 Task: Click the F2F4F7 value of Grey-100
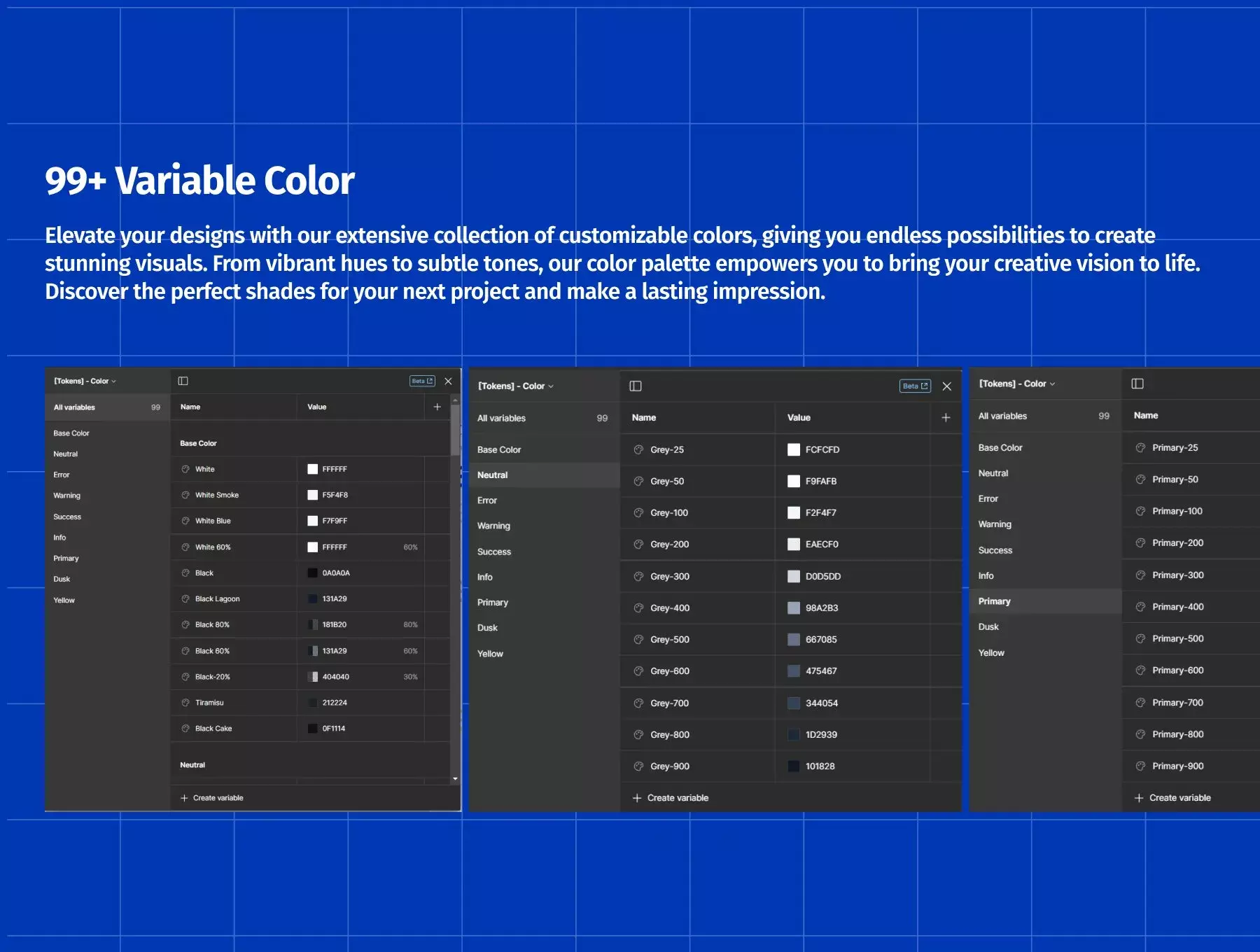[820, 512]
